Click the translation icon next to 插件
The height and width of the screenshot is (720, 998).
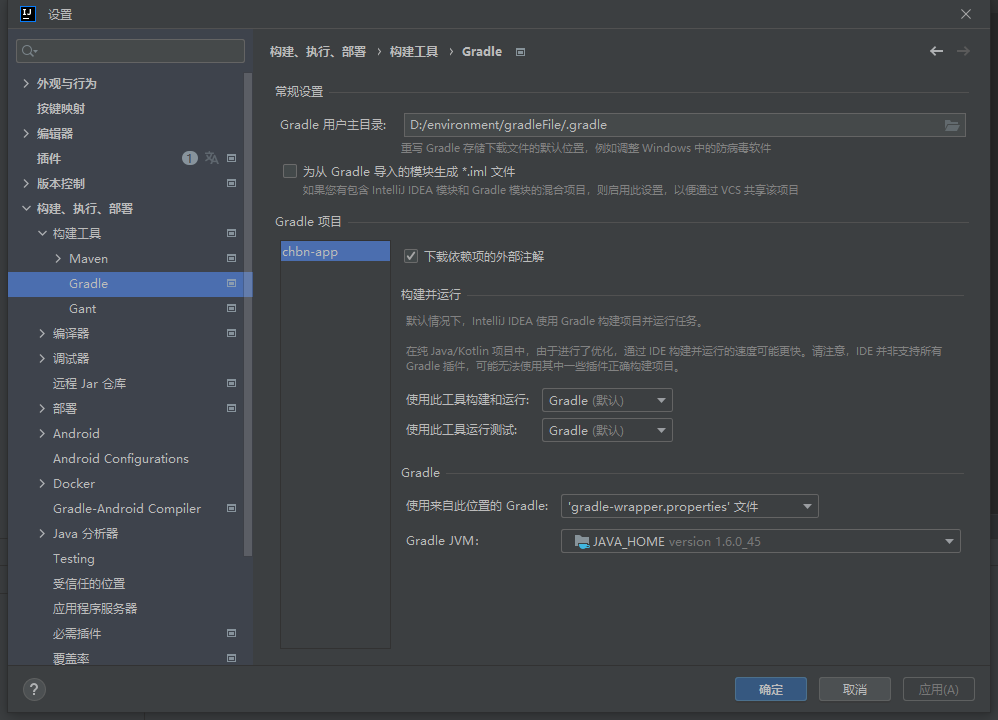pyautogui.click(x=211, y=157)
